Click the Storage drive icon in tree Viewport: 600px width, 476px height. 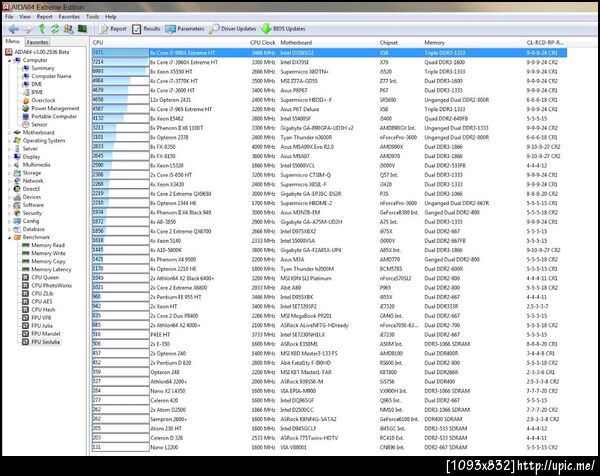17,173
